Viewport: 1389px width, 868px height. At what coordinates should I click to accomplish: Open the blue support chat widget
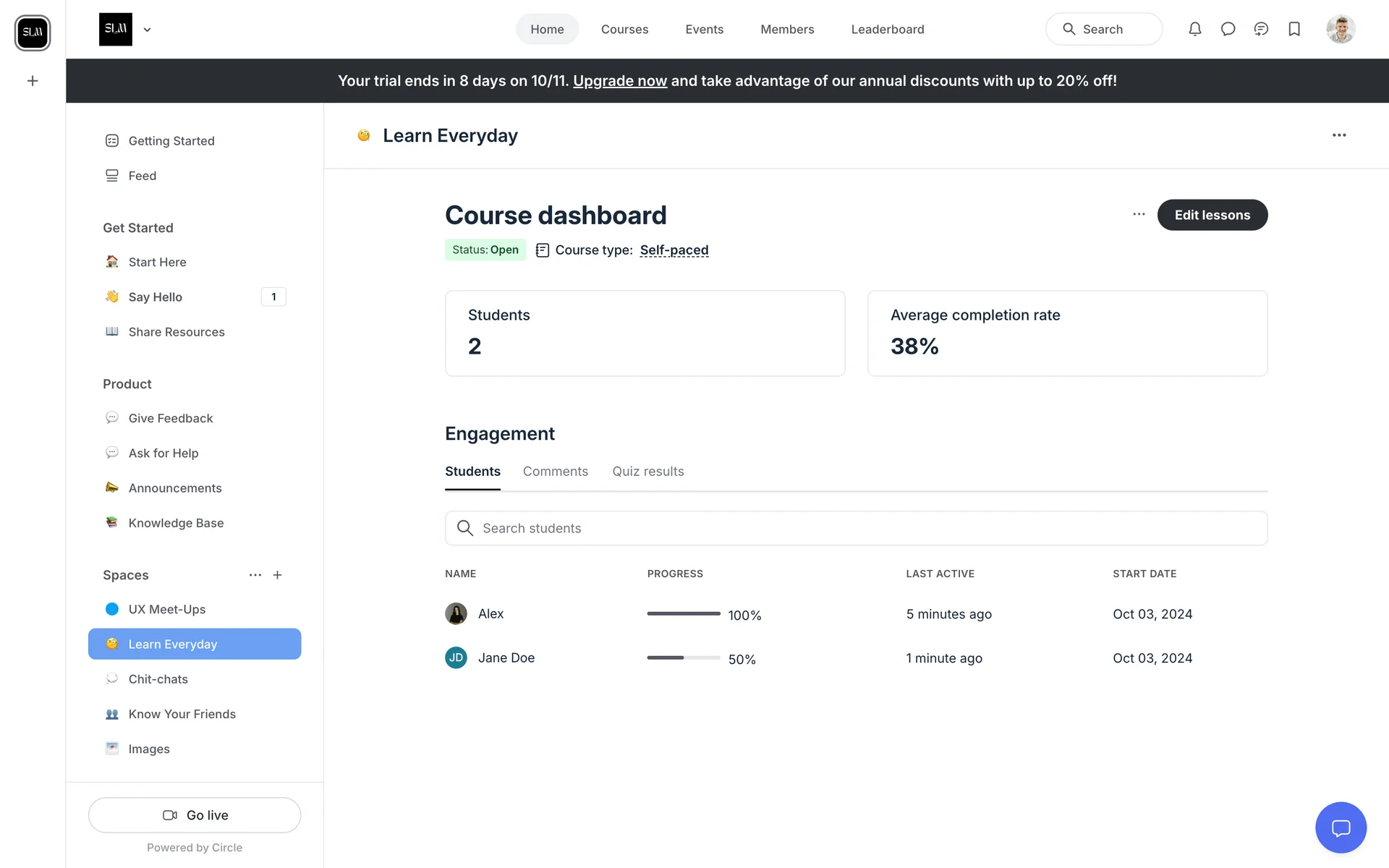point(1341,827)
